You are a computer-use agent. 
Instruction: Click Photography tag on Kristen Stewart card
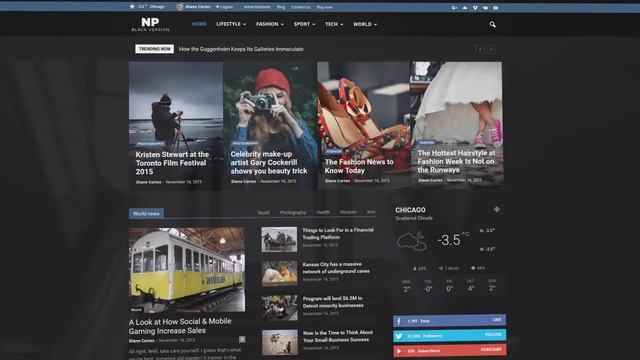click(x=150, y=144)
